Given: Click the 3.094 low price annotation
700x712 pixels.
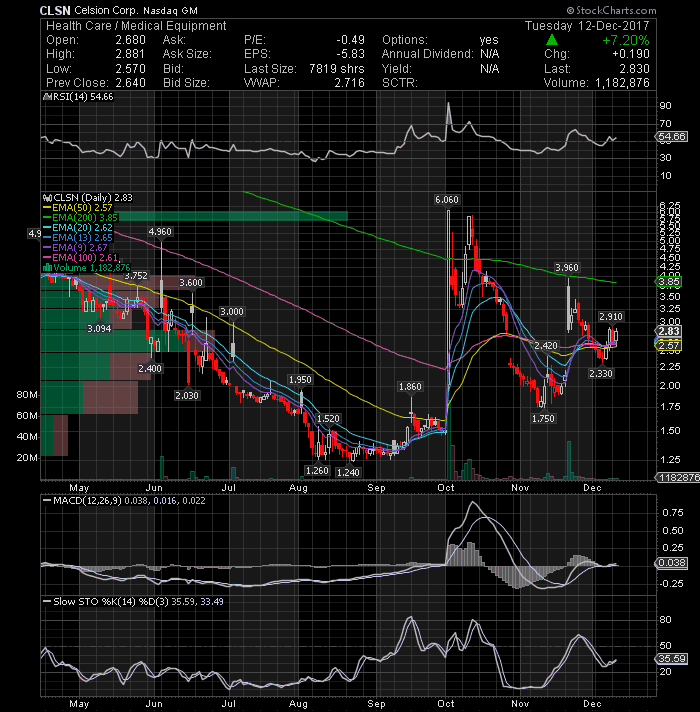Looking at the screenshot, I should pyautogui.click(x=99, y=328).
